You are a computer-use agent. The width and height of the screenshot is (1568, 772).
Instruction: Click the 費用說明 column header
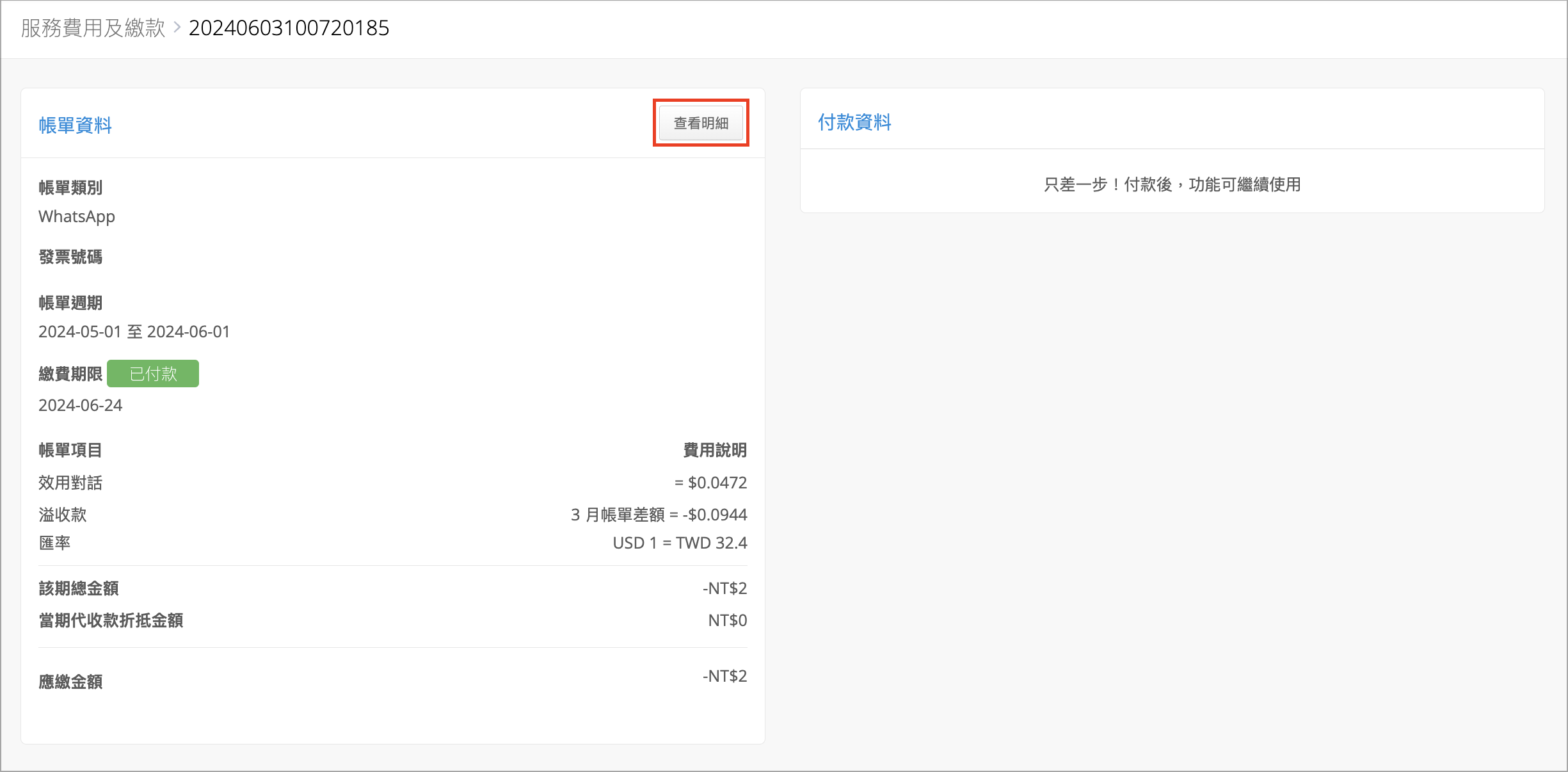coord(715,450)
